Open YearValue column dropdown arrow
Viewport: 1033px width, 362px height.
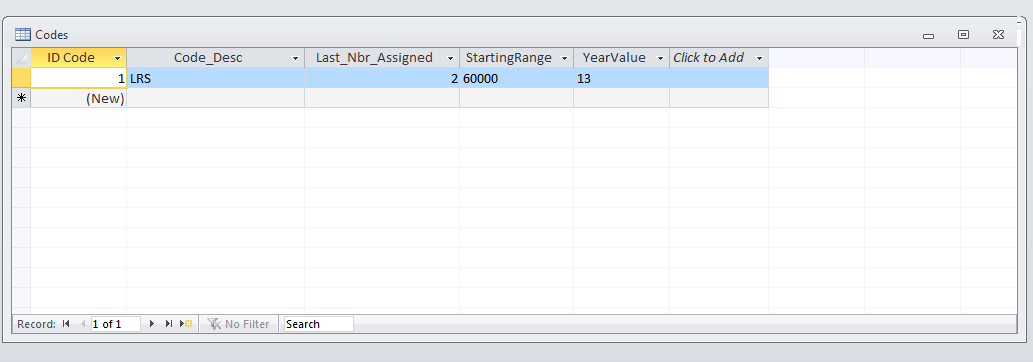click(x=661, y=58)
